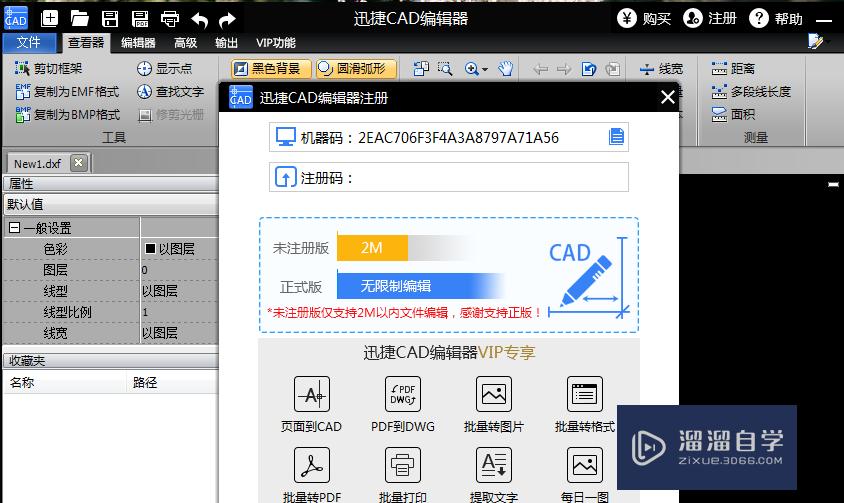Open a file with the folder icon
This screenshot has height=503, width=844.
80,19
